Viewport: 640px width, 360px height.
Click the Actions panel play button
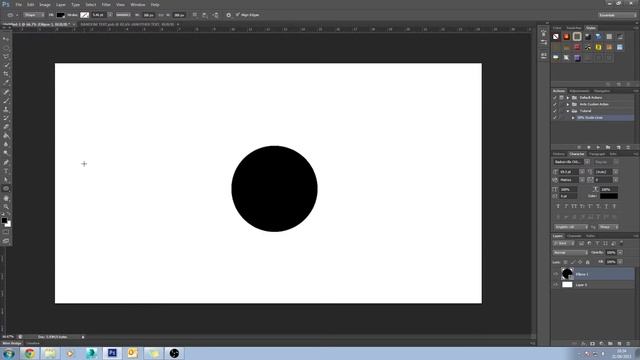coord(598,147)
